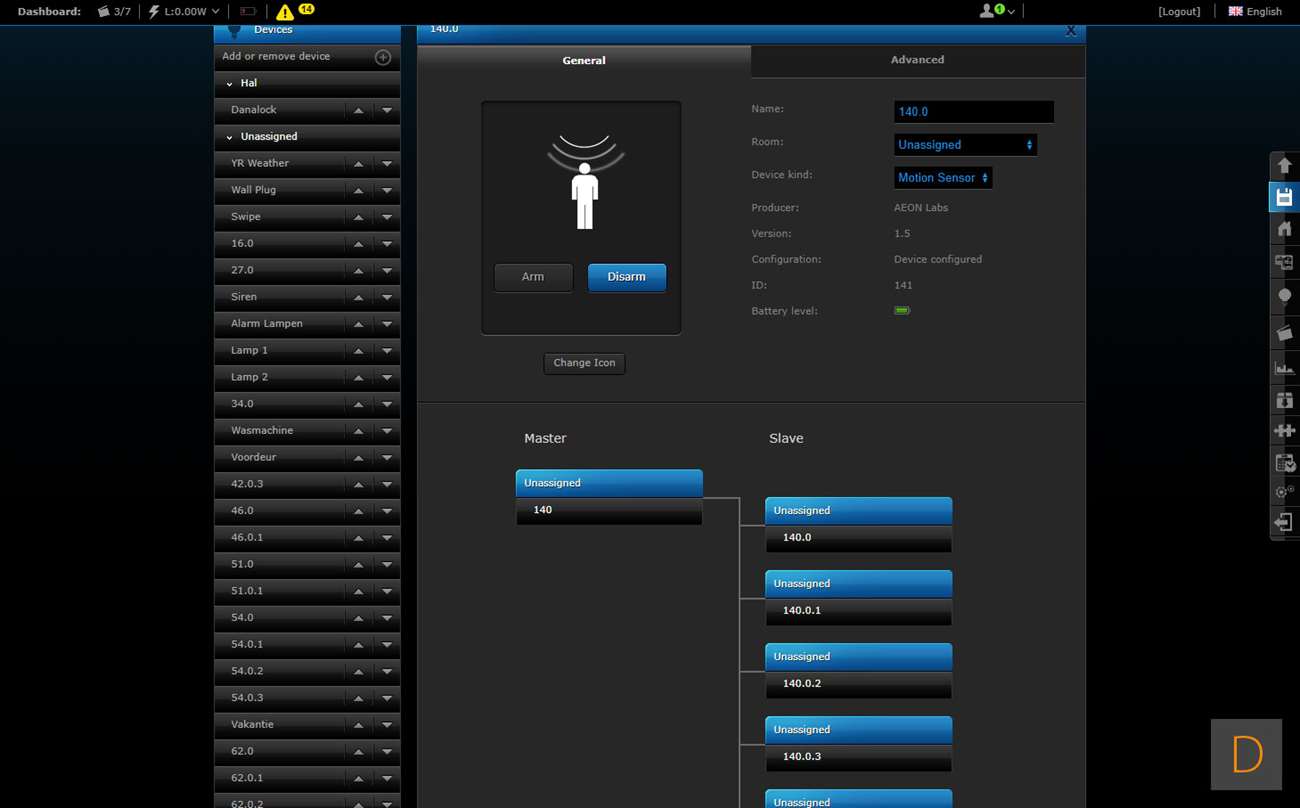Open the plugins puzzle piece sidebar icon
This screenshot has width=1300, height=808.
[x=1285, y=430]
